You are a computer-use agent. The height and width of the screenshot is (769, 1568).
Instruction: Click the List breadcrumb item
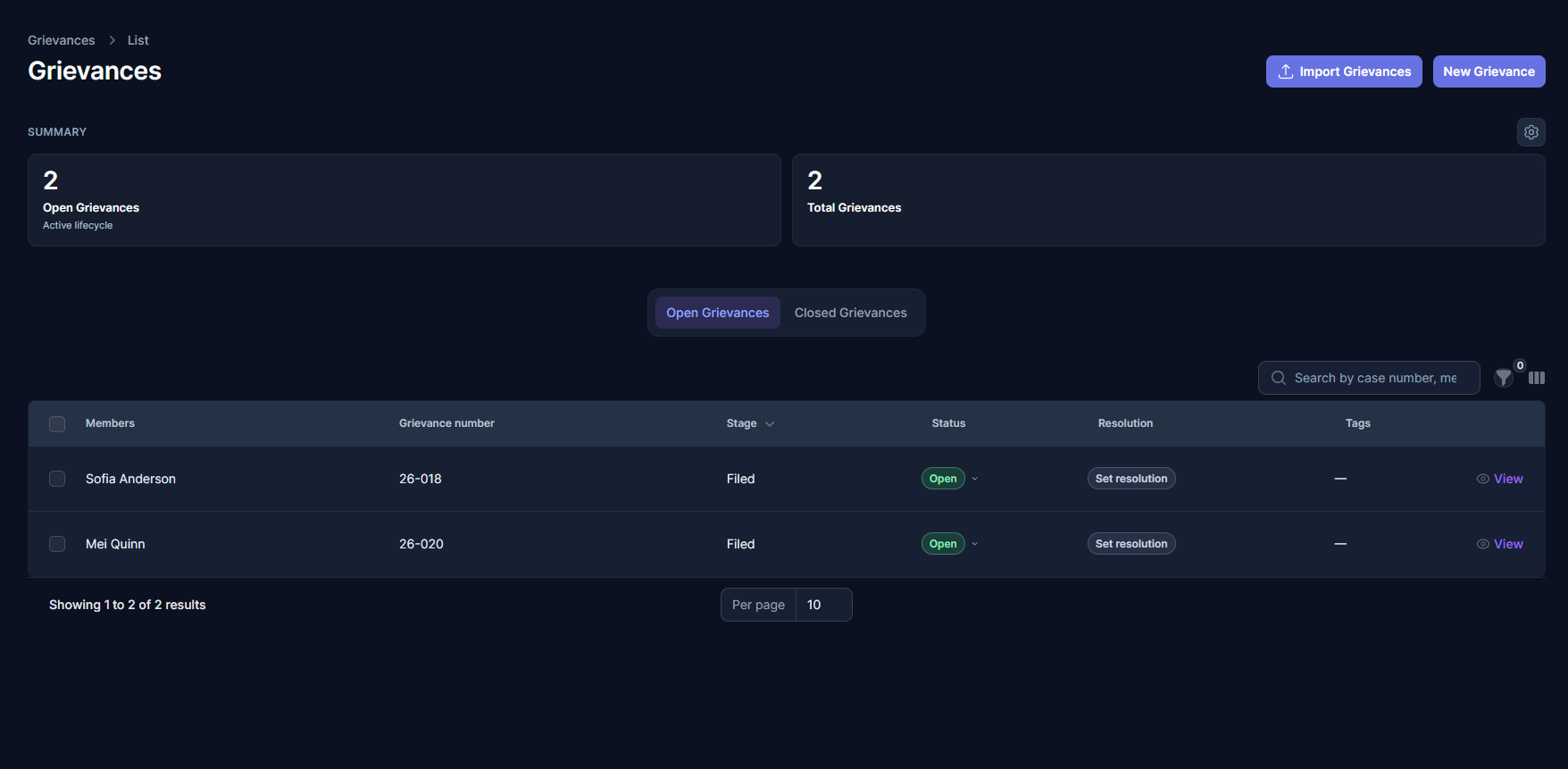[x=138, y=40]
